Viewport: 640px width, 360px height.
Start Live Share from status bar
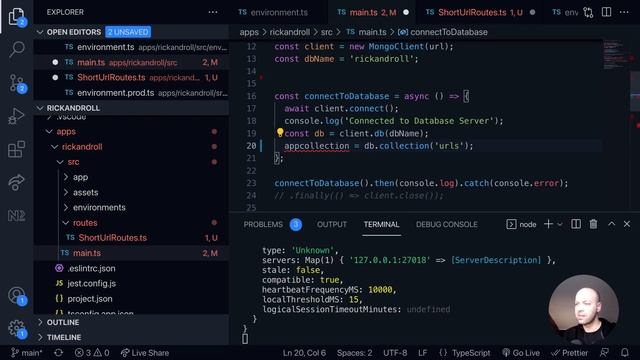point(145,353)
